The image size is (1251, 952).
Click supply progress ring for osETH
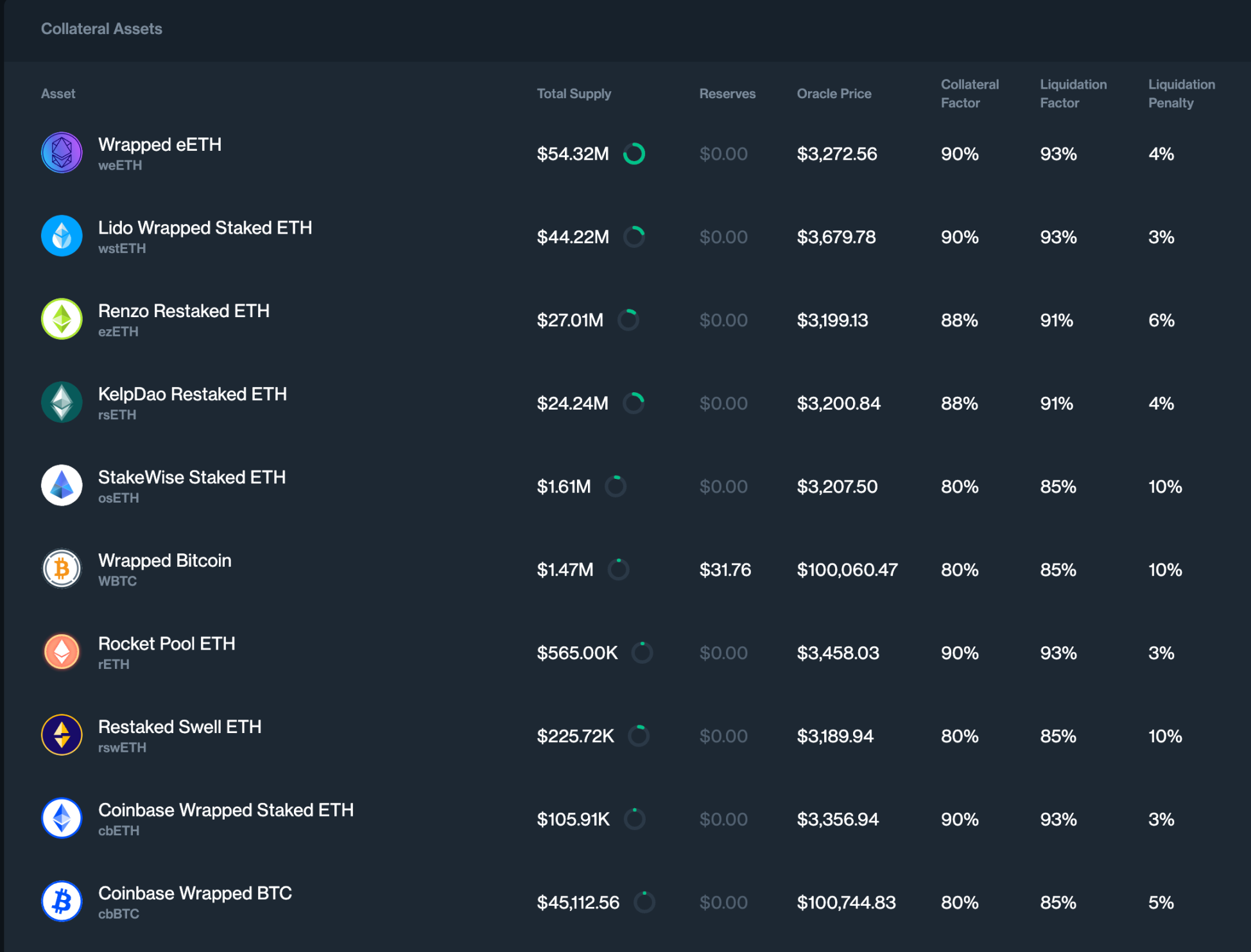pos(616,487)
